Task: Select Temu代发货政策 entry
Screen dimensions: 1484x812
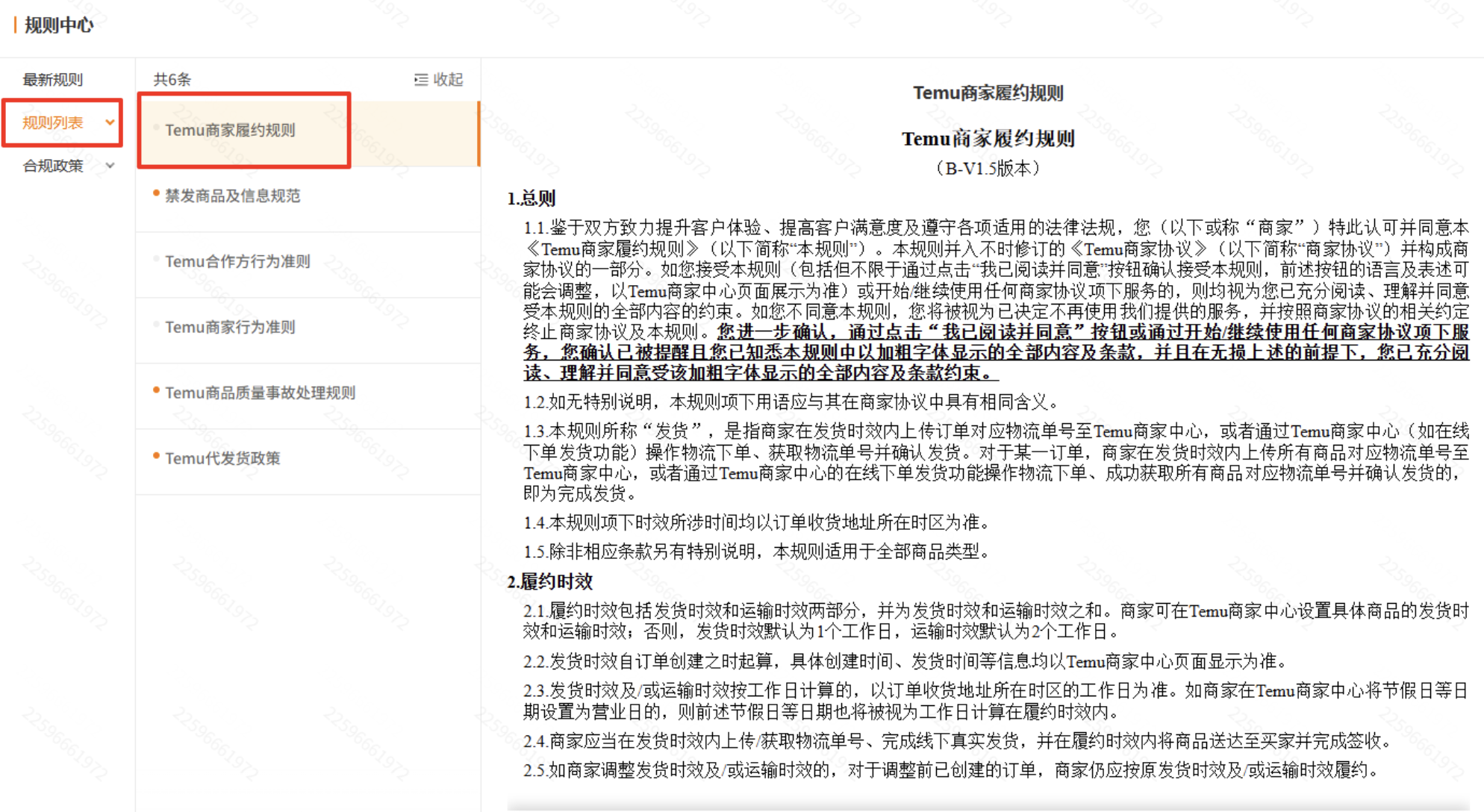Action: tap(222, 457)
